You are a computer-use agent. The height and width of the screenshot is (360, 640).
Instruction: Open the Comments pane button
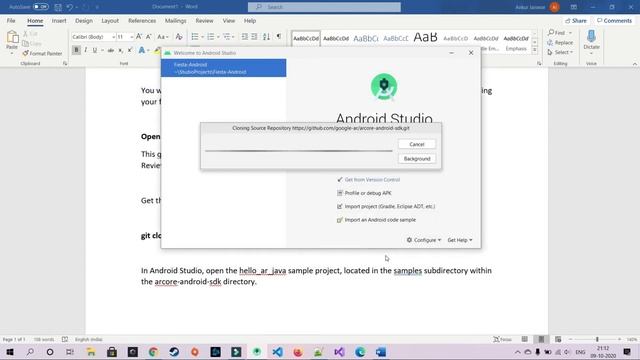[614, 21]
